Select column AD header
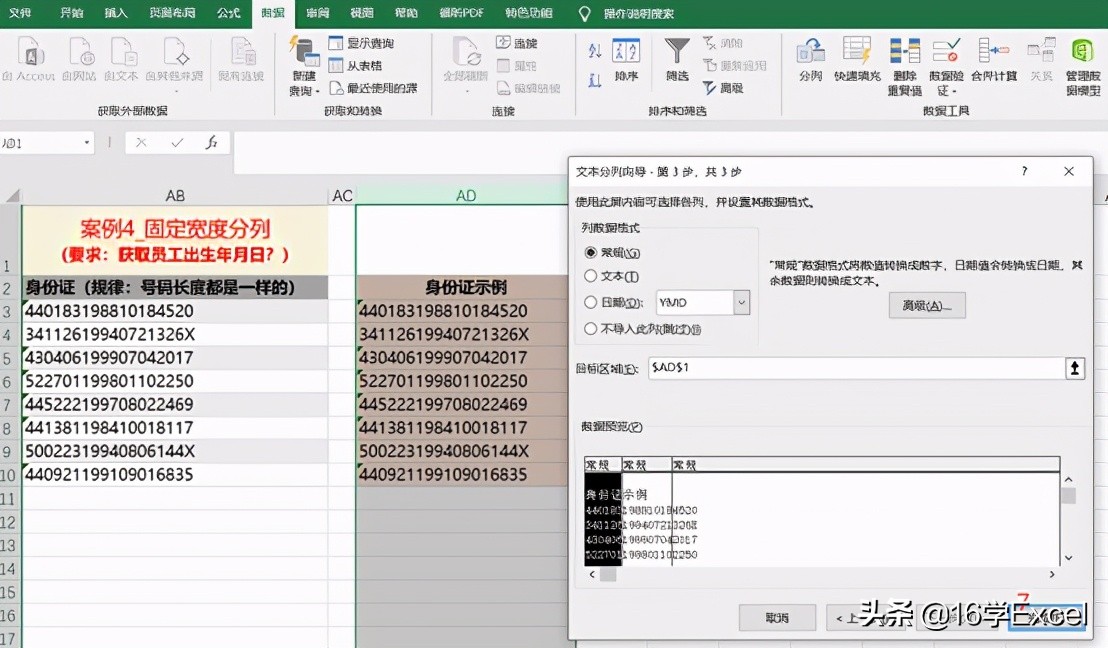Screen dimensions: 1108x648 [466, 196]
